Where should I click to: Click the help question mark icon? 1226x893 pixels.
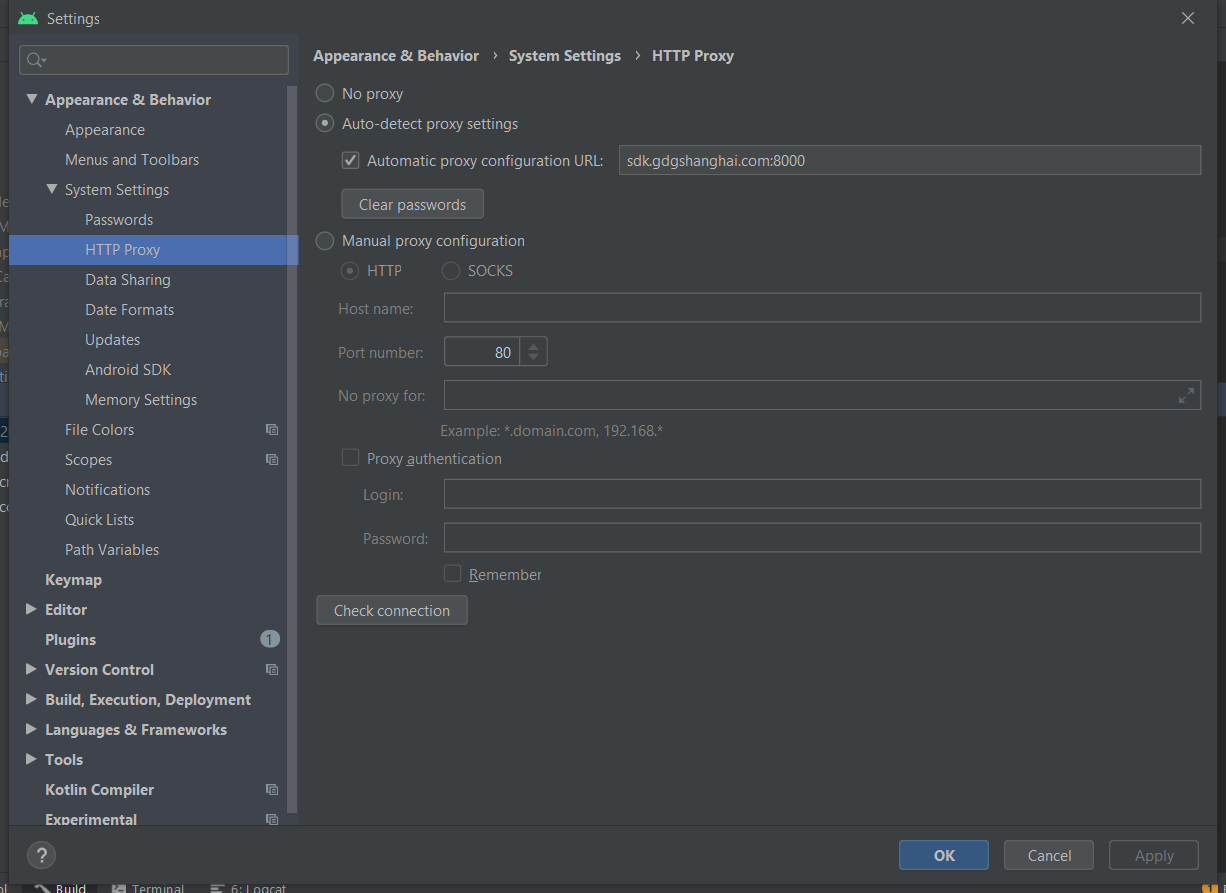pyautogui.click(x=41, y=855)
